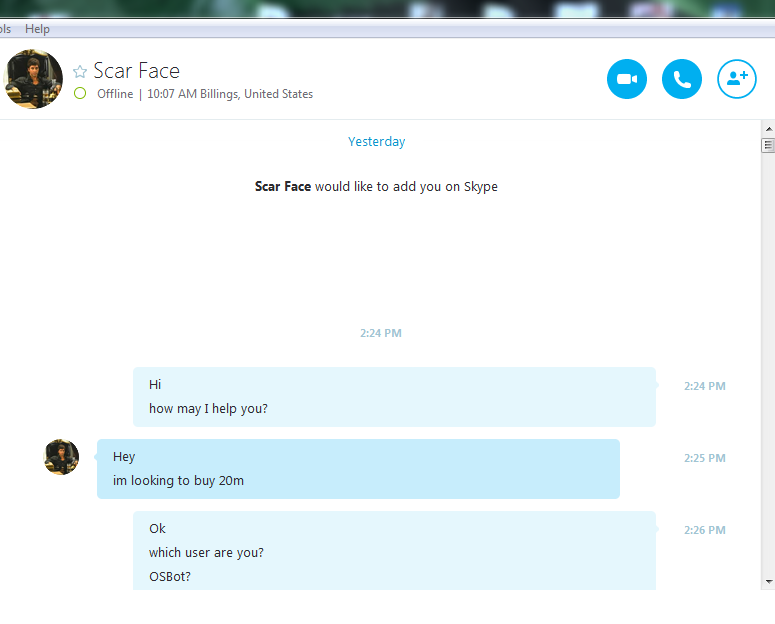Click the 'how may I help you?' message
Image resolution: width=775 pixels, height=624 pixels.
(x=208, y=408)
